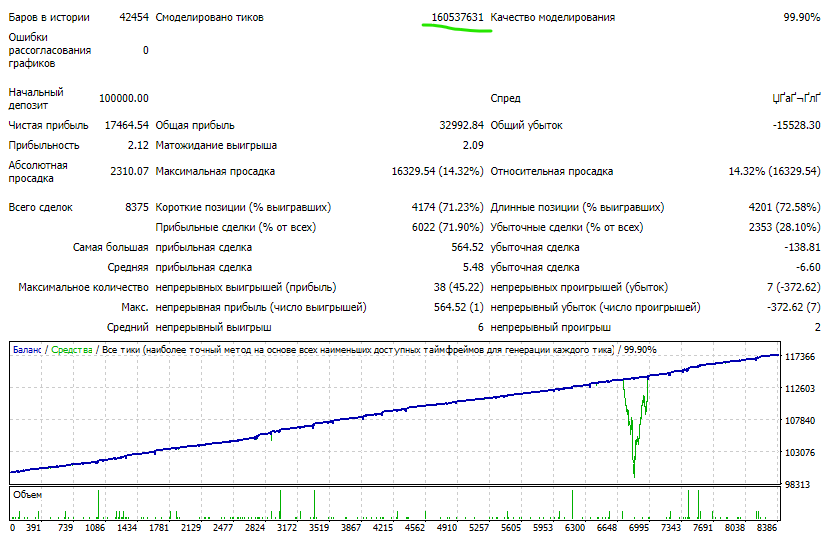The height and width of the screenshot is (541, 840).
Task: Click the 'Убыточные сделки (% от всех)' label
Action: (567, 227)
